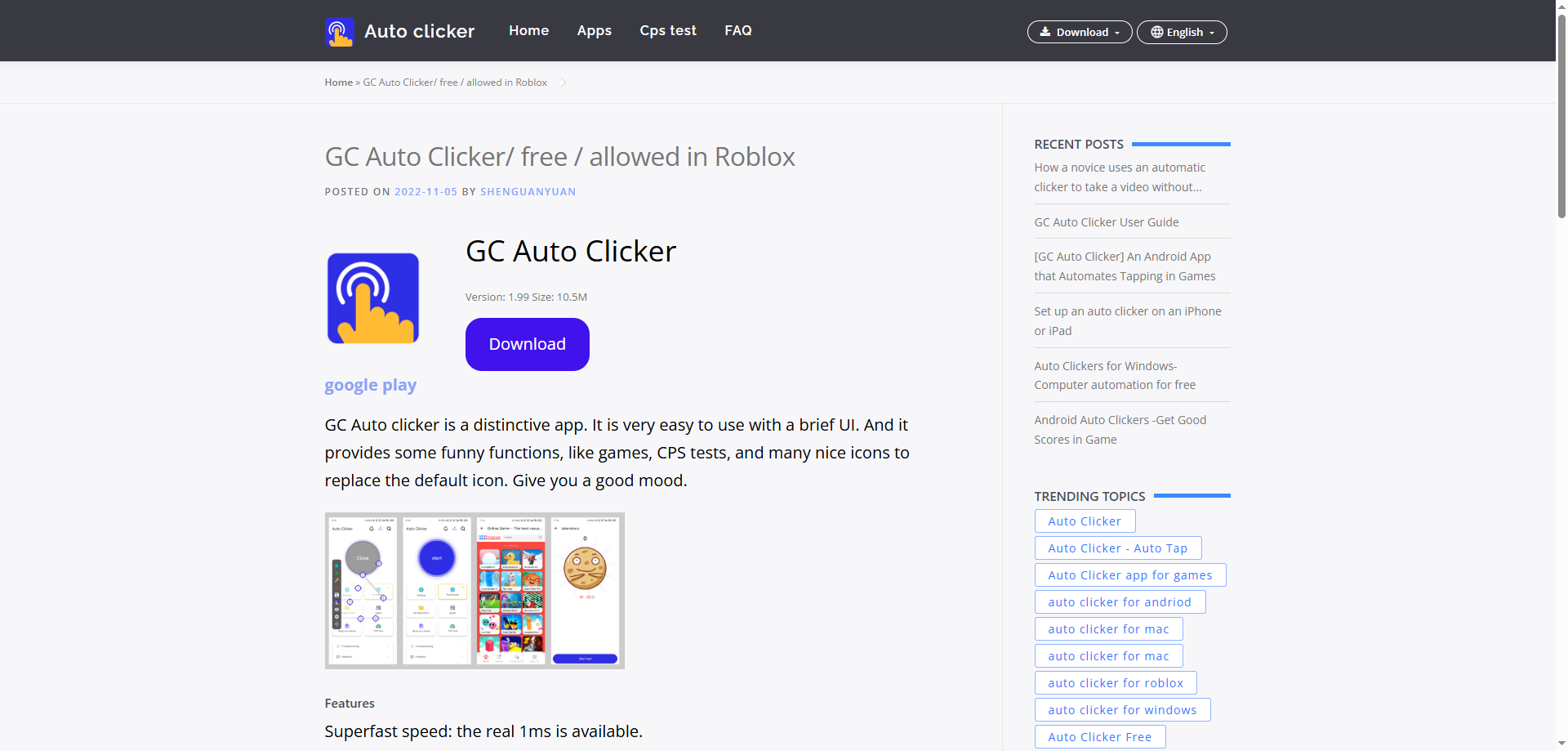Open the English language dropdown
Viewport: 1568px width, 751px height.
(x=1181, y=32)
